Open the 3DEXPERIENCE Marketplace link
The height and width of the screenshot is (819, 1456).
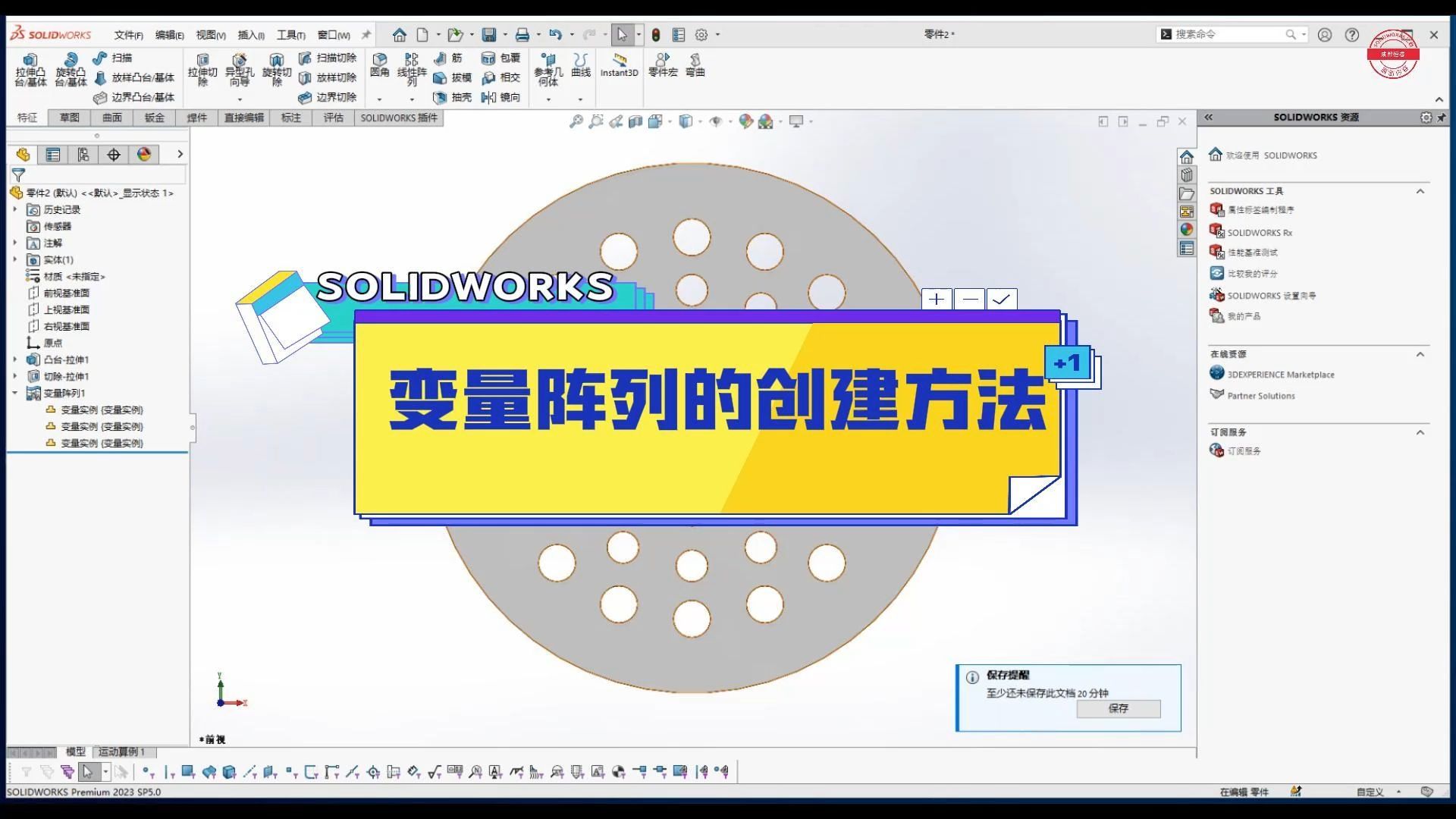pos(1281,375)
